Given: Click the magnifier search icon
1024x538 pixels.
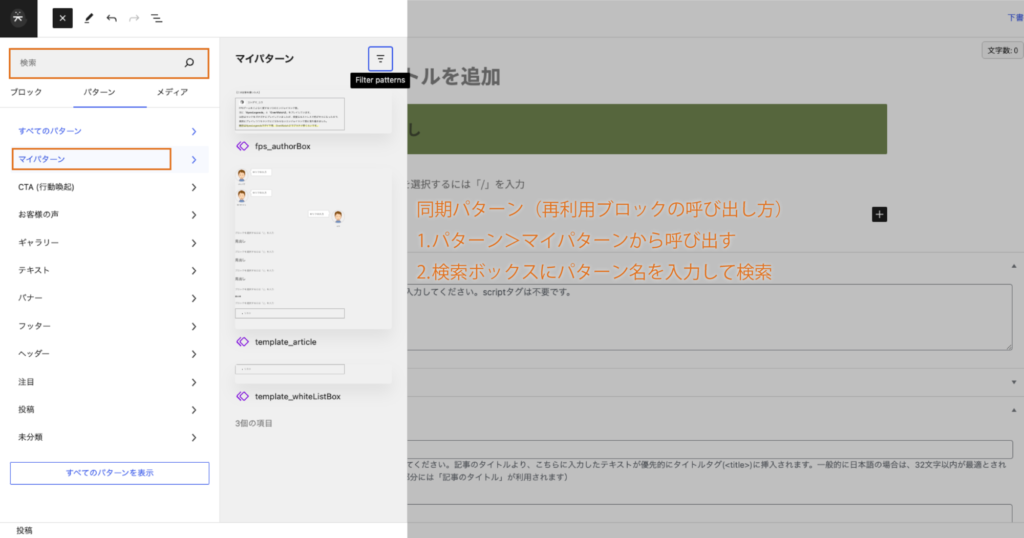Looking at the screenshot, I should point(189,63).
